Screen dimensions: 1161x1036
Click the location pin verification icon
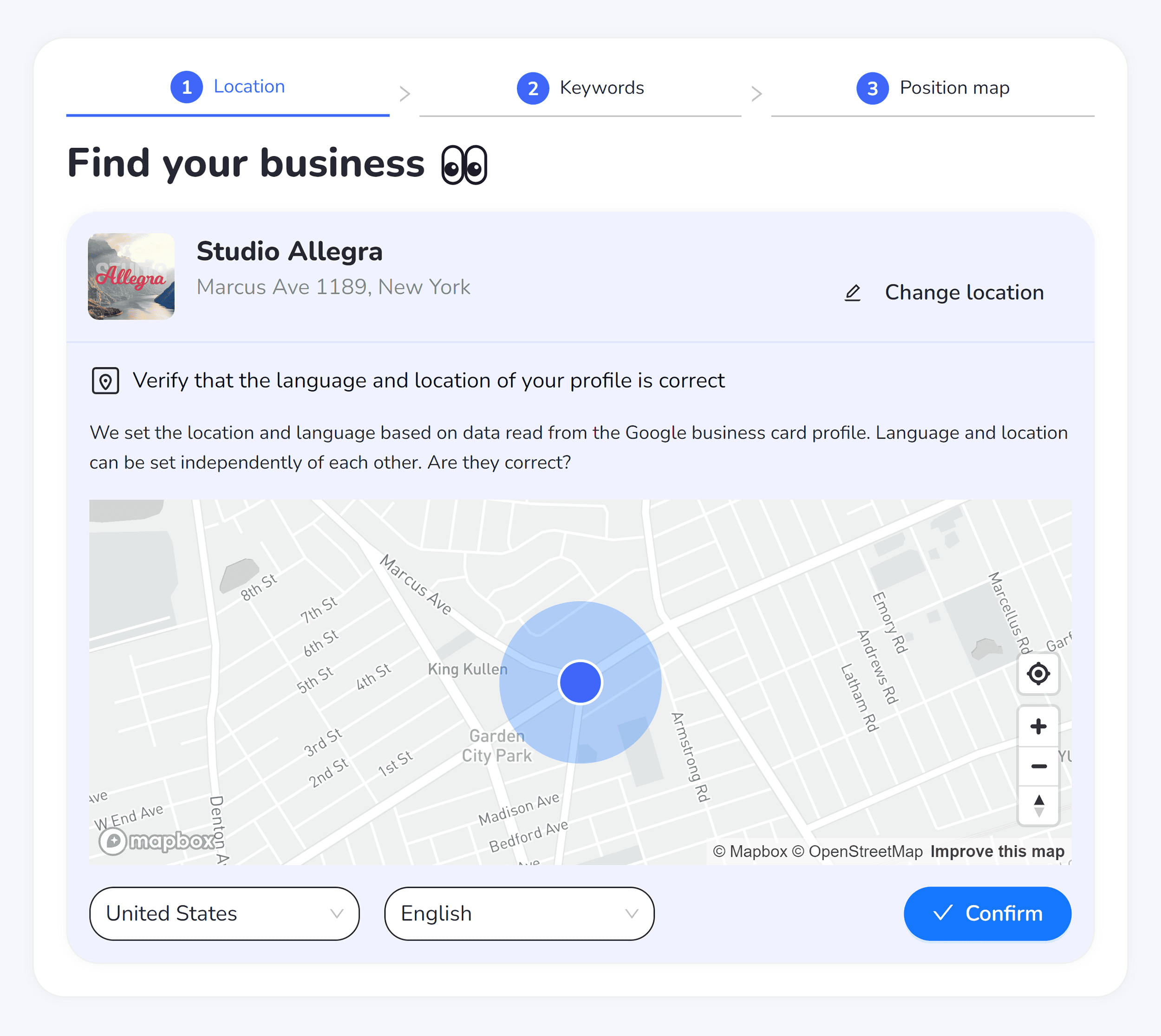[106, 380]
